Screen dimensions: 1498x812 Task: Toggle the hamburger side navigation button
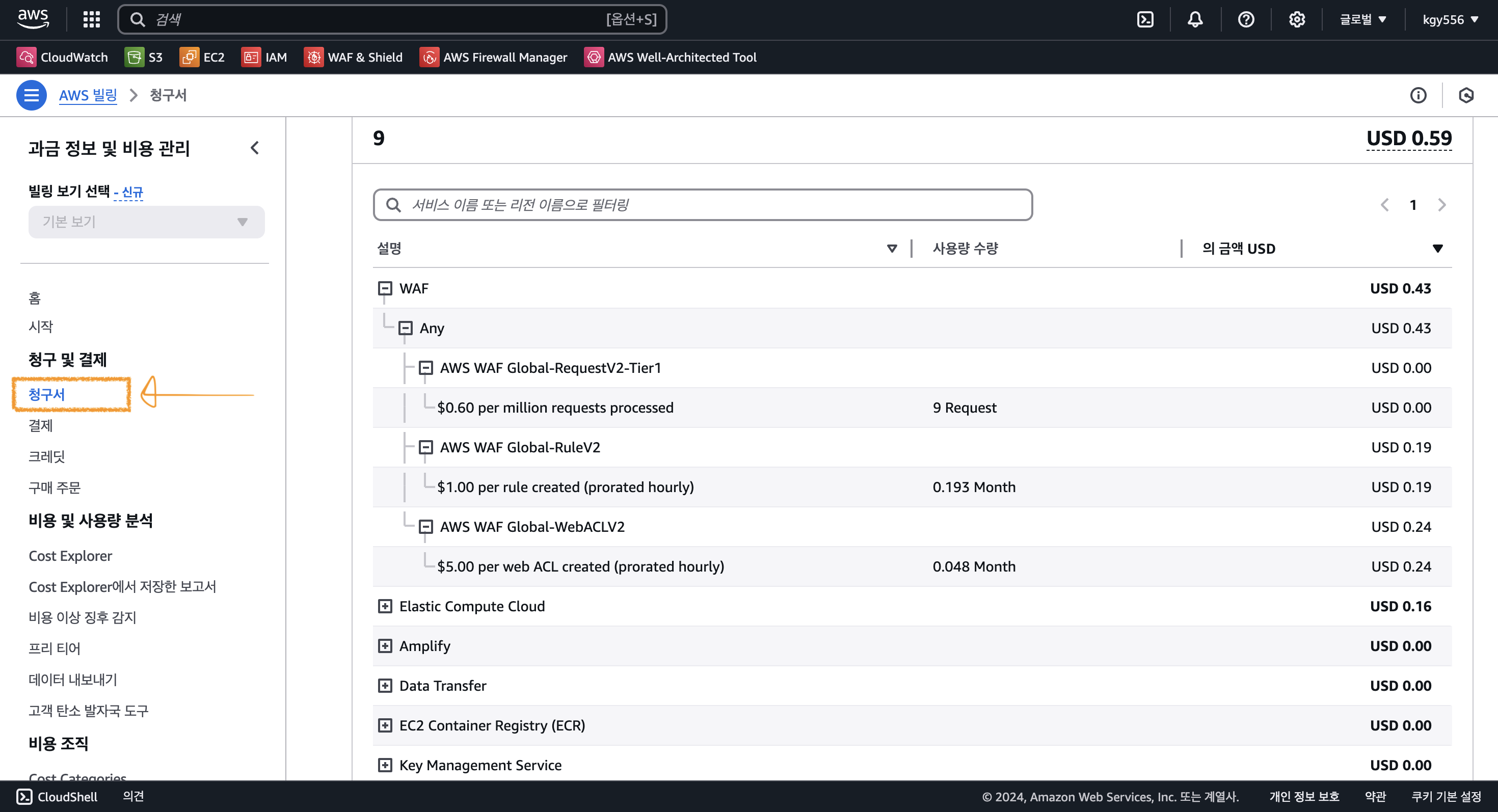32,95
